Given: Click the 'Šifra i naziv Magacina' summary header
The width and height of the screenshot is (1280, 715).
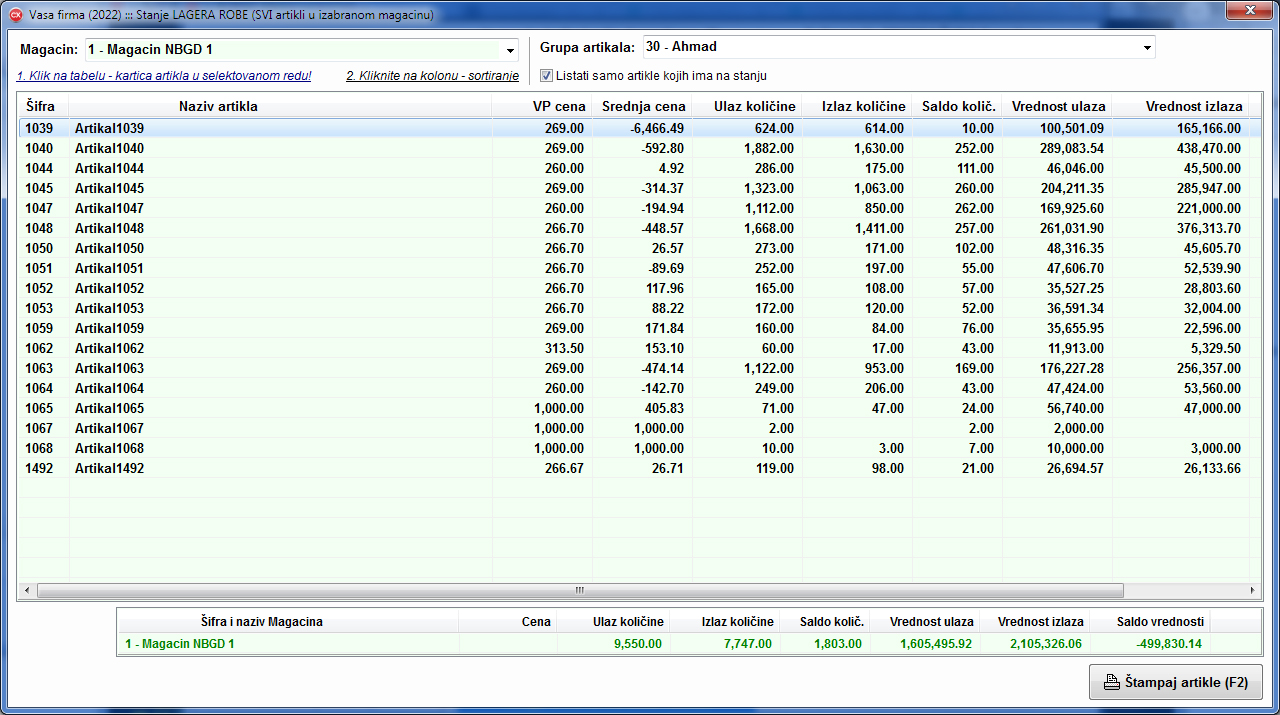Looking at the screenshot, I should coord(261,622).
